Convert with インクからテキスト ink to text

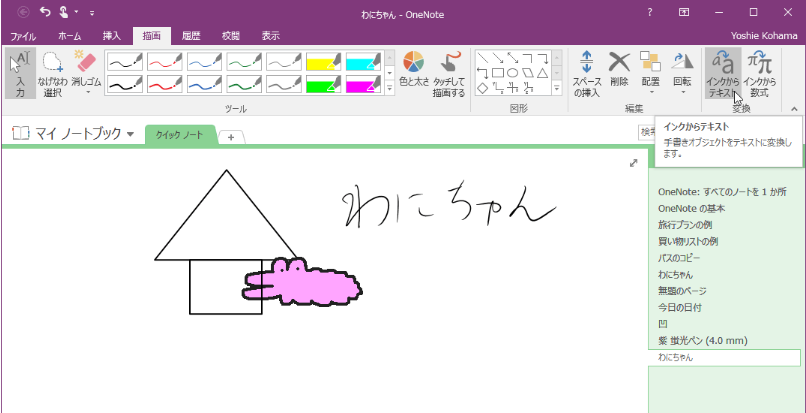tap(723, 73)
